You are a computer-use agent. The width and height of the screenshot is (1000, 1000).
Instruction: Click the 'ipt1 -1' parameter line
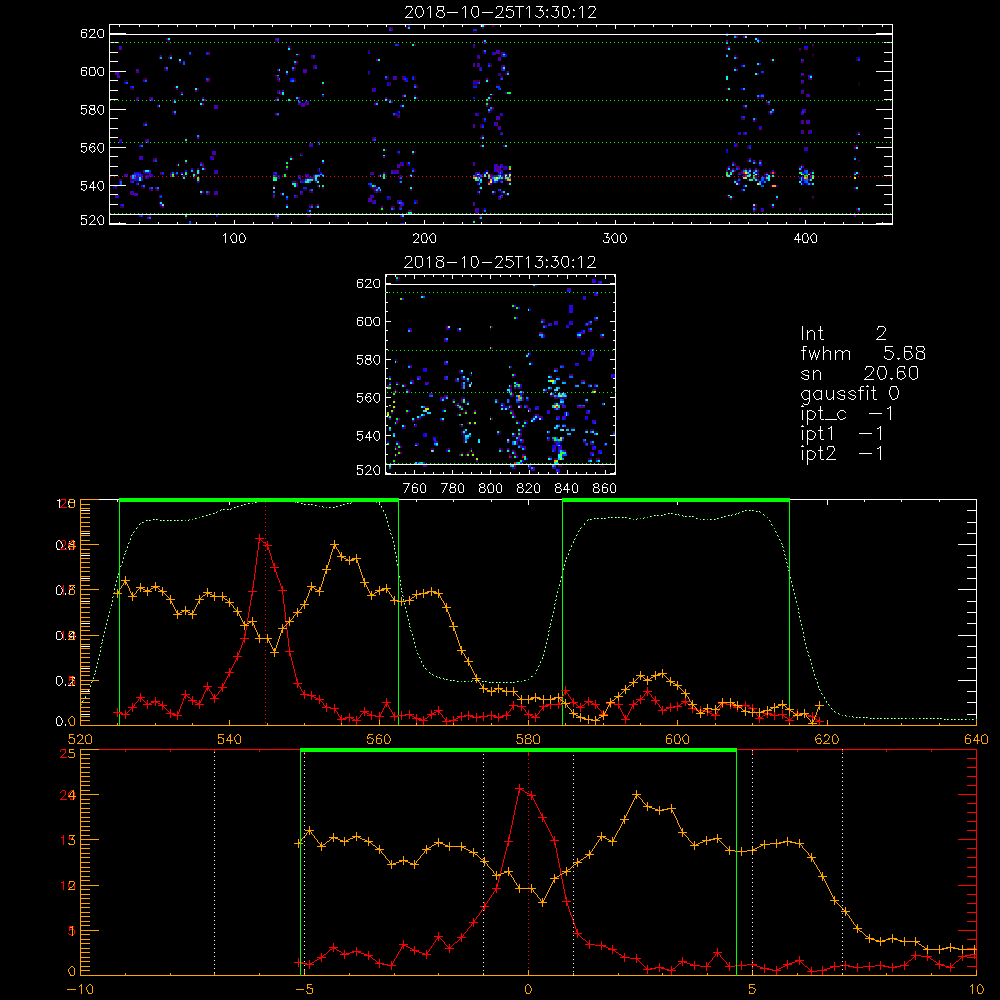coord(842,434)
